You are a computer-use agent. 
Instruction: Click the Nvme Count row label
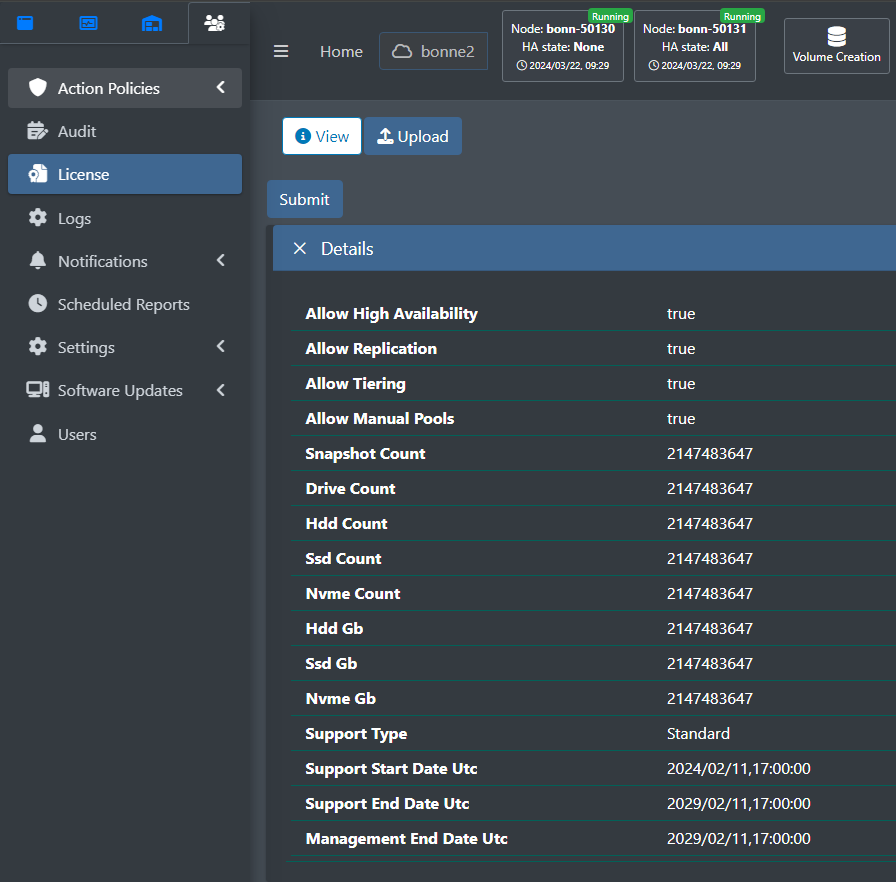(x=353, y=594)
